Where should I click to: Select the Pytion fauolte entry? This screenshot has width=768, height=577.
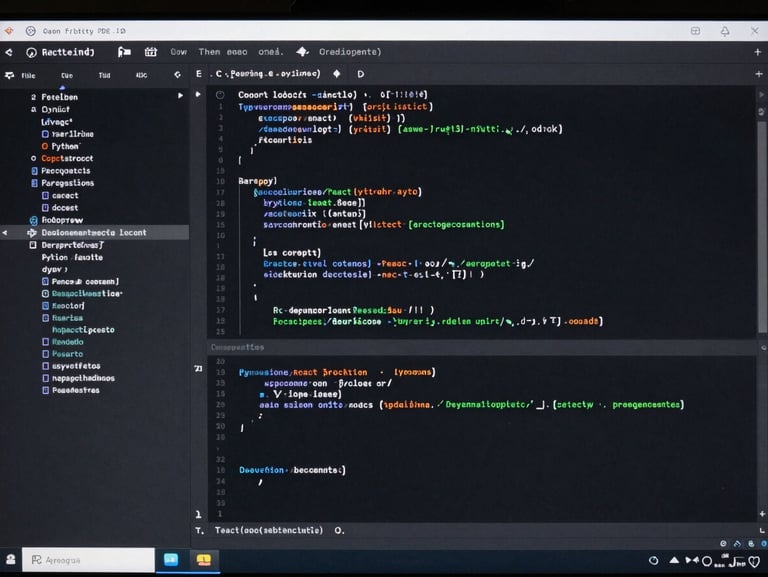point(72,257)
